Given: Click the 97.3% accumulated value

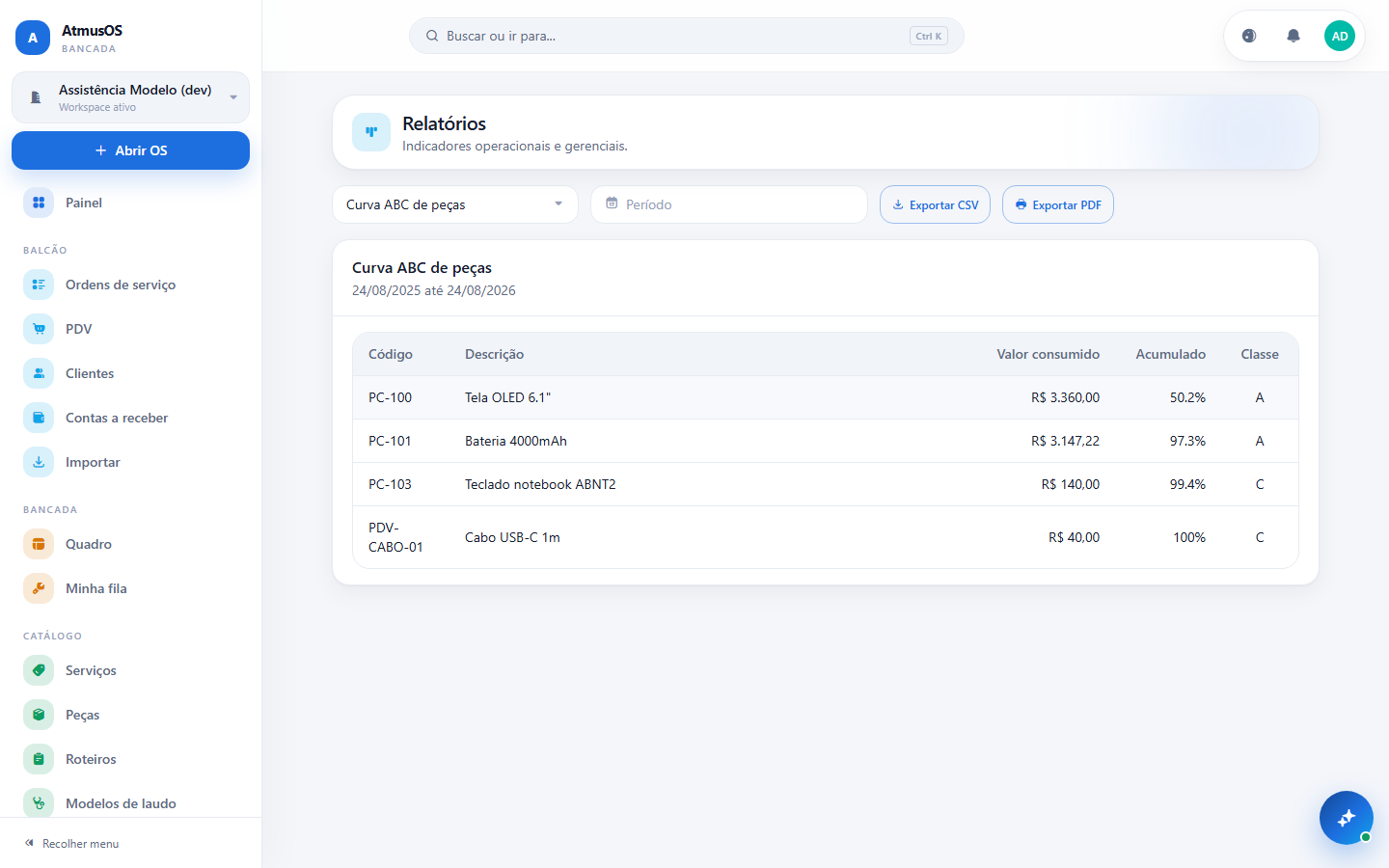Looking at the screenshot, I should [1187, 441].
